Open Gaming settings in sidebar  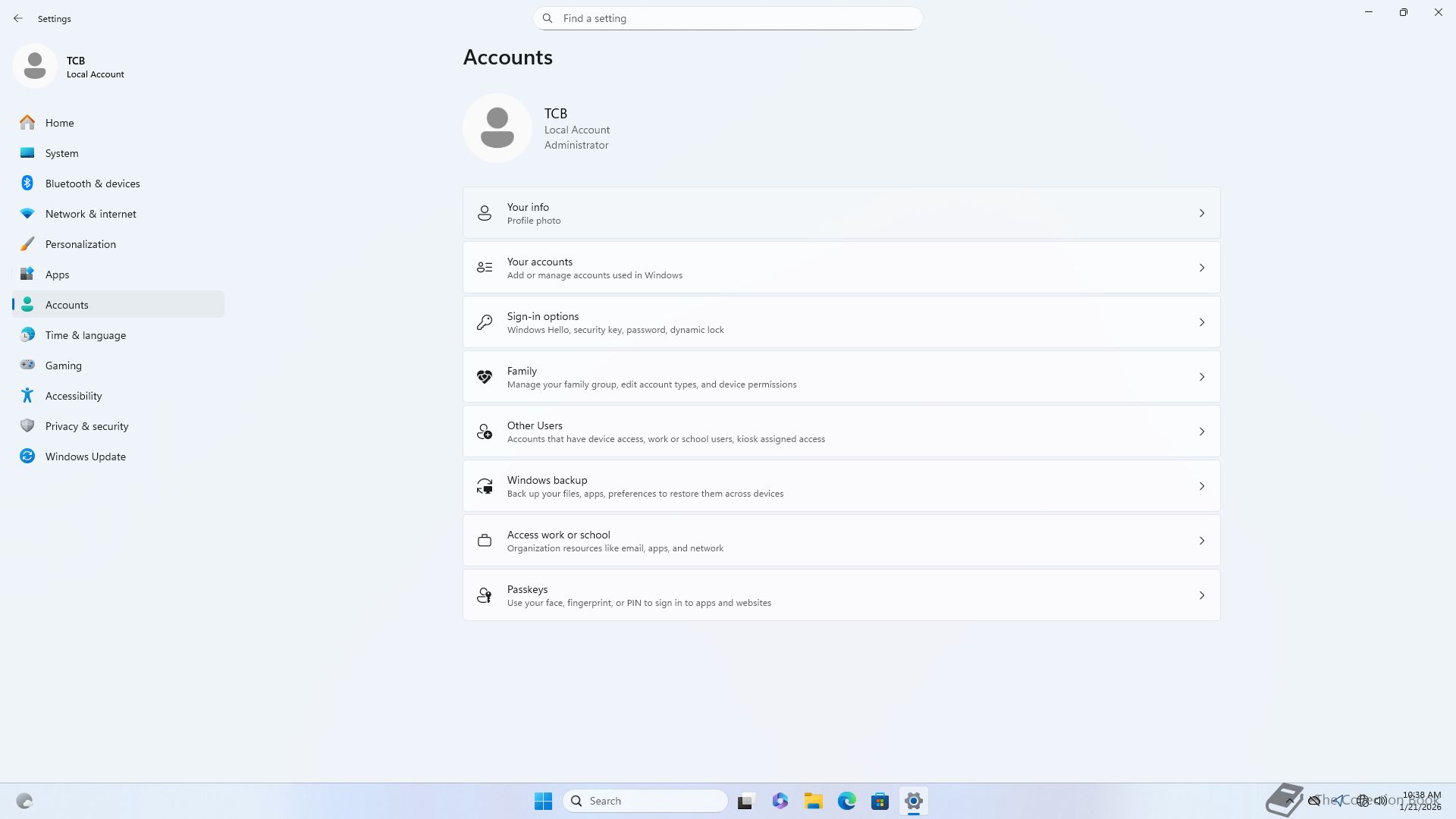(x=63, y=366)
